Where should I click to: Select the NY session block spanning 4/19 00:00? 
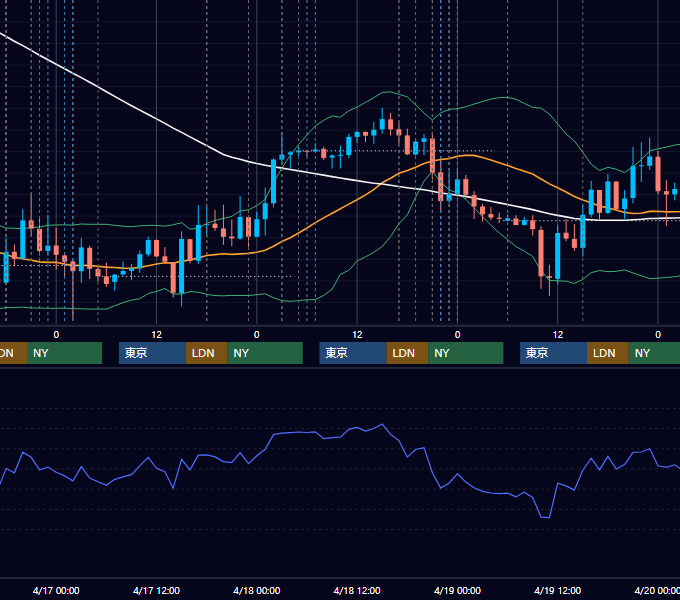(466, 353)
